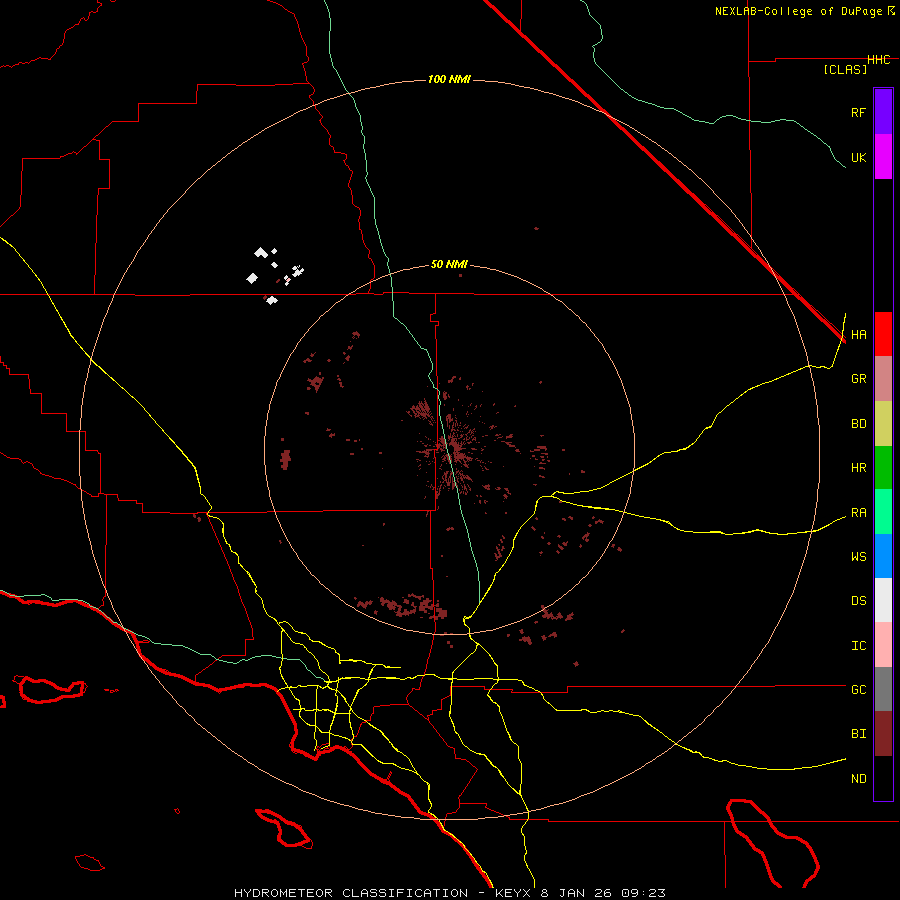
Task: Click the purple RF color swatch
Action: pos(883,112)
